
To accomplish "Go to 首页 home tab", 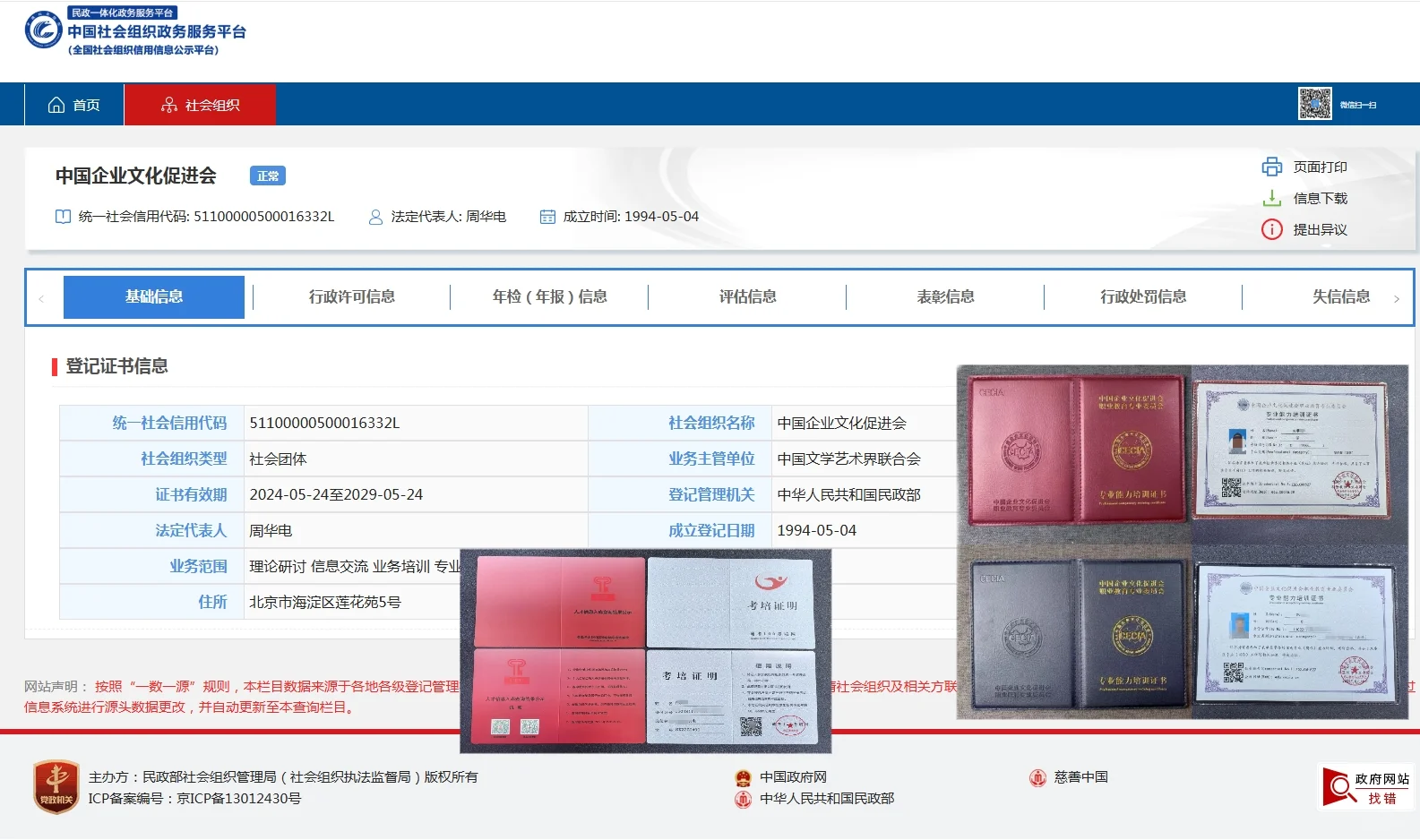I will (73, 105).
